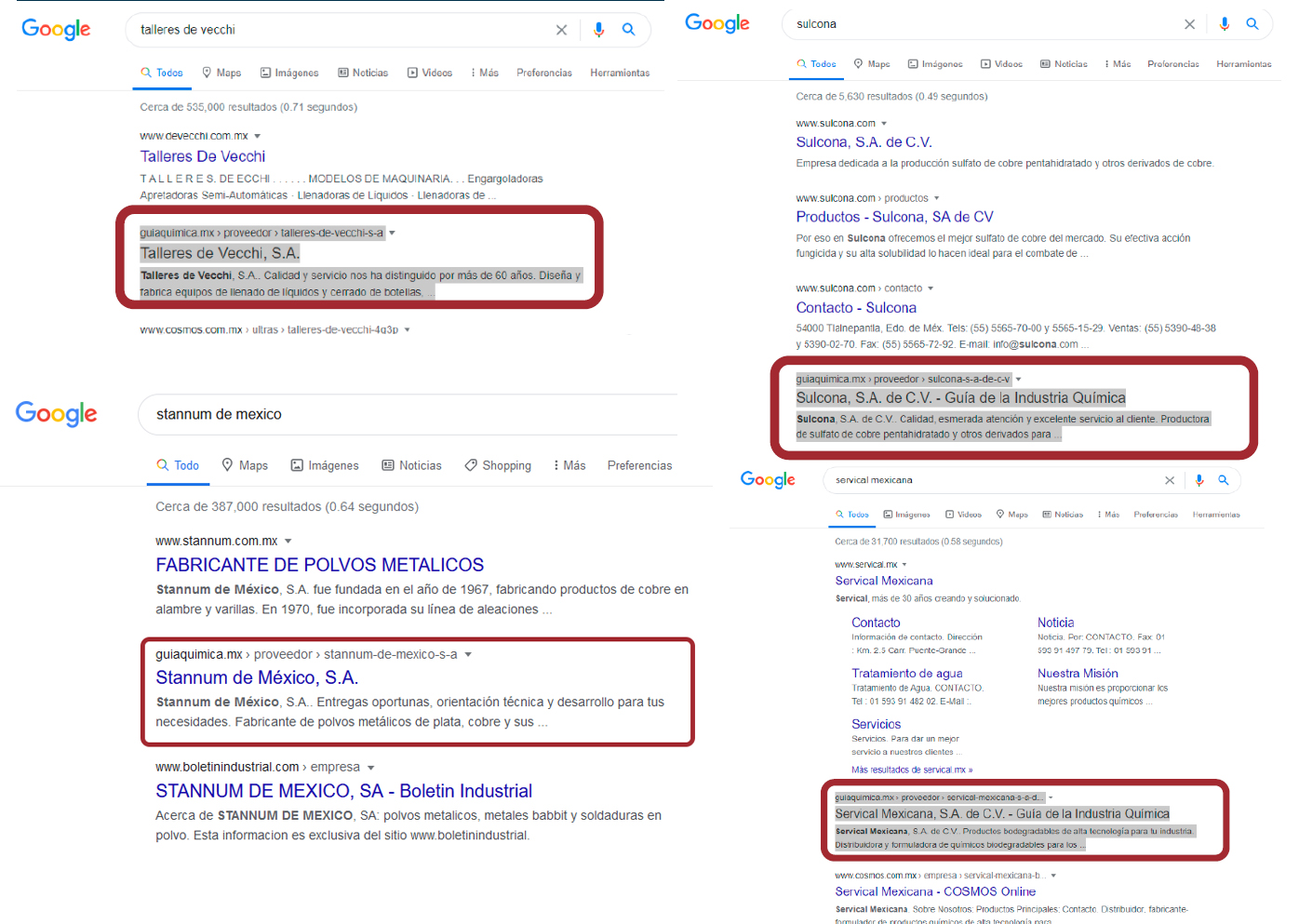
Task: Open Noticias tab in "stannum de mexico" results
Action: [411, 465]
